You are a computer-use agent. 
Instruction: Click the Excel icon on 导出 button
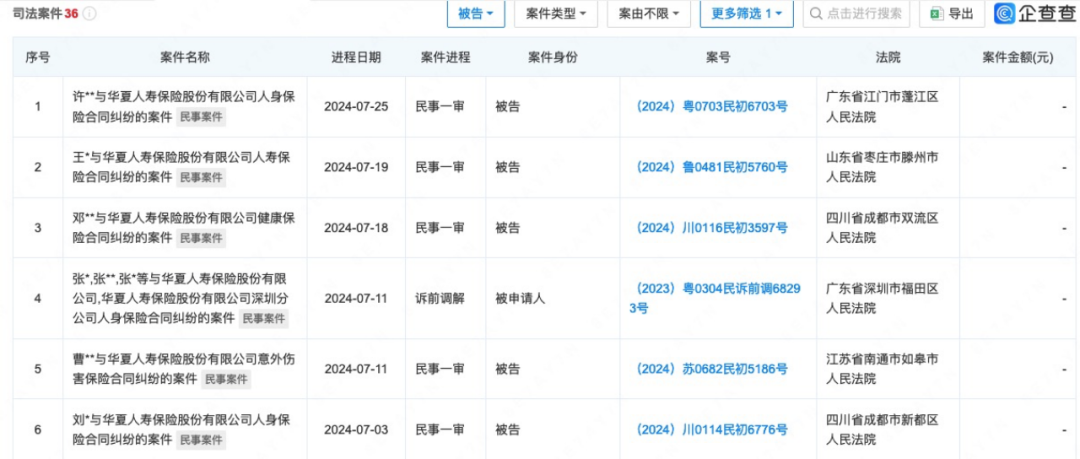click(x=936, y=14)
